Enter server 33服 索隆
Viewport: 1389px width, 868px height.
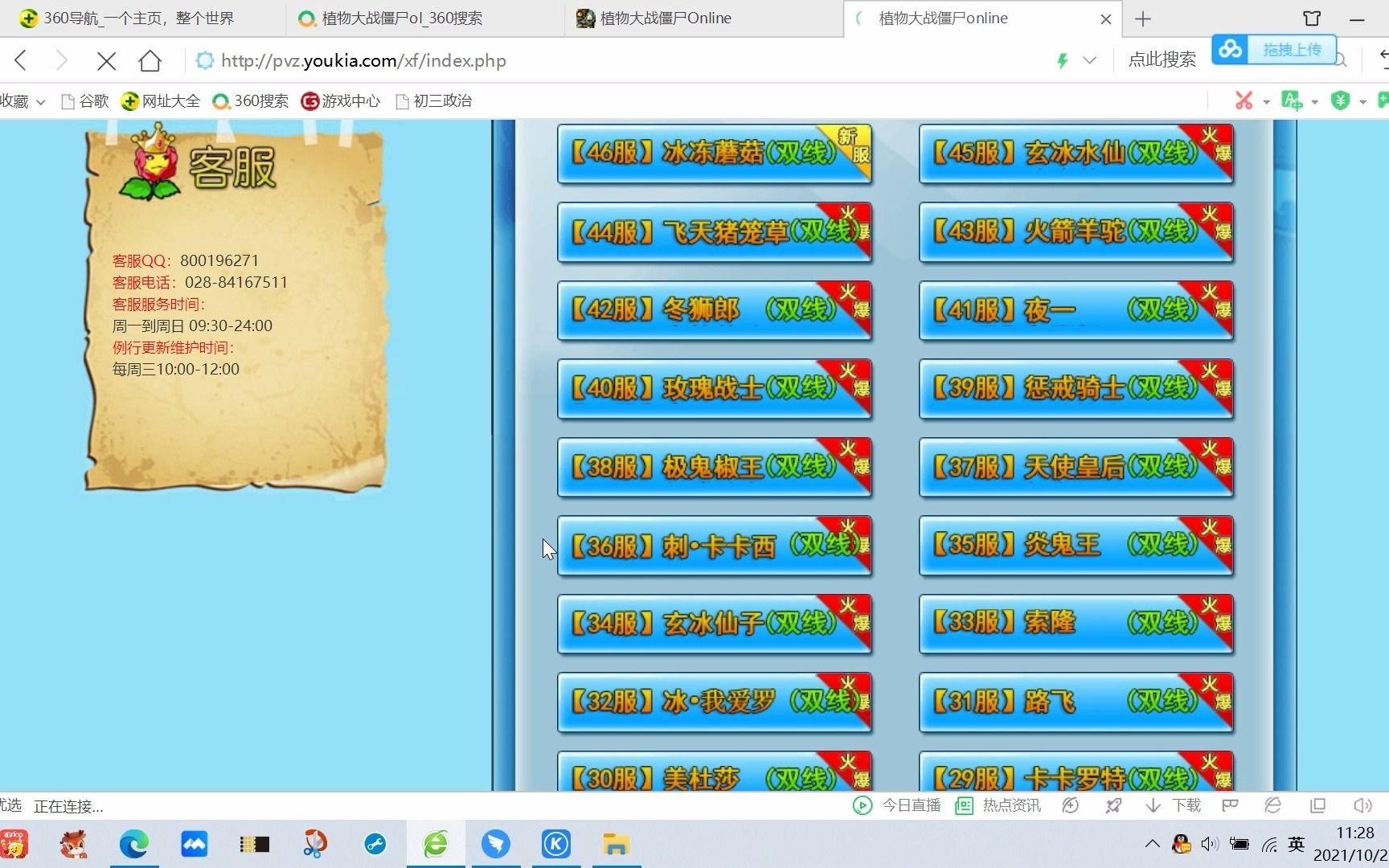coord(1076,624)
